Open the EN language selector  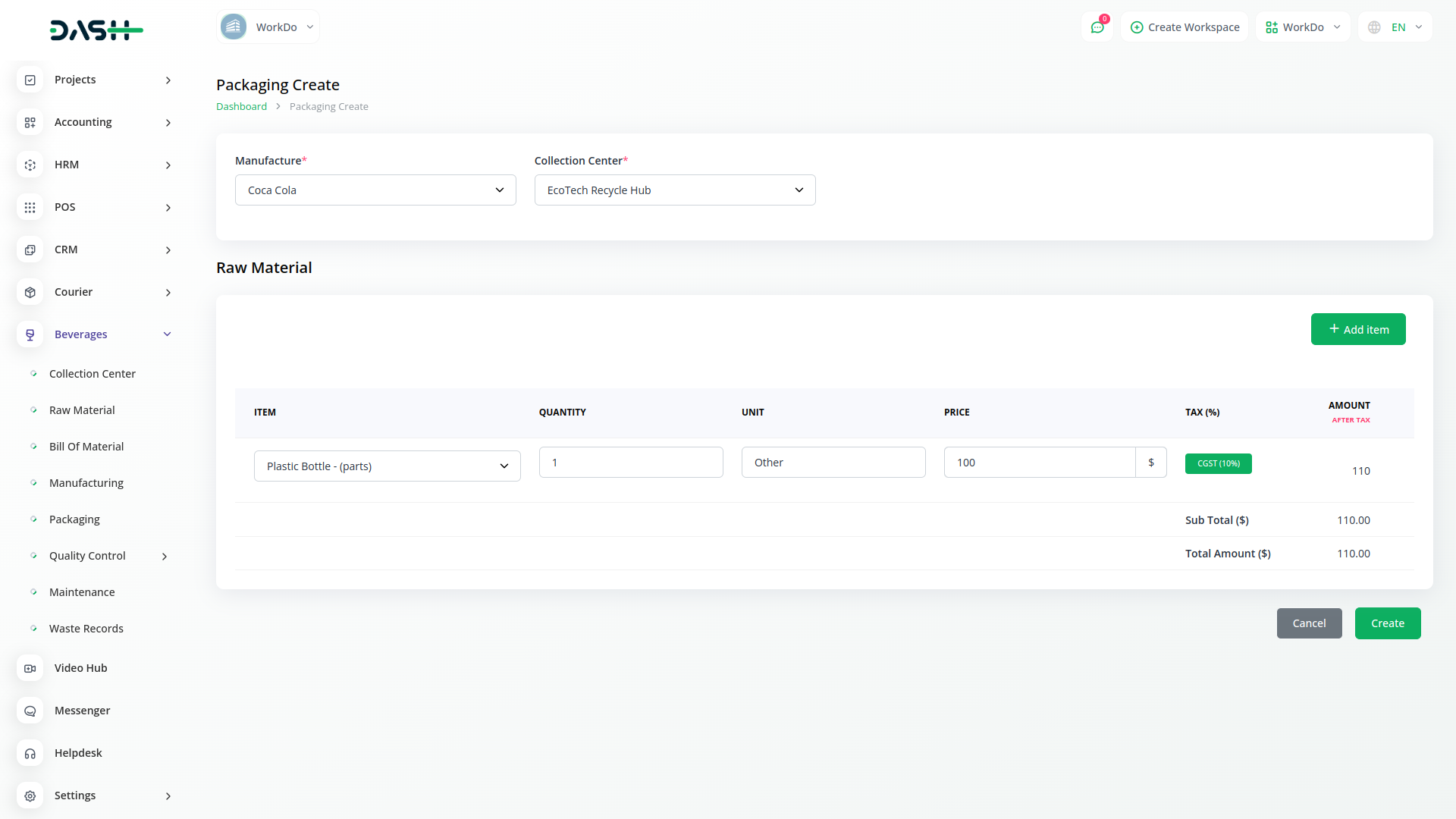(x=1395, y=27)
